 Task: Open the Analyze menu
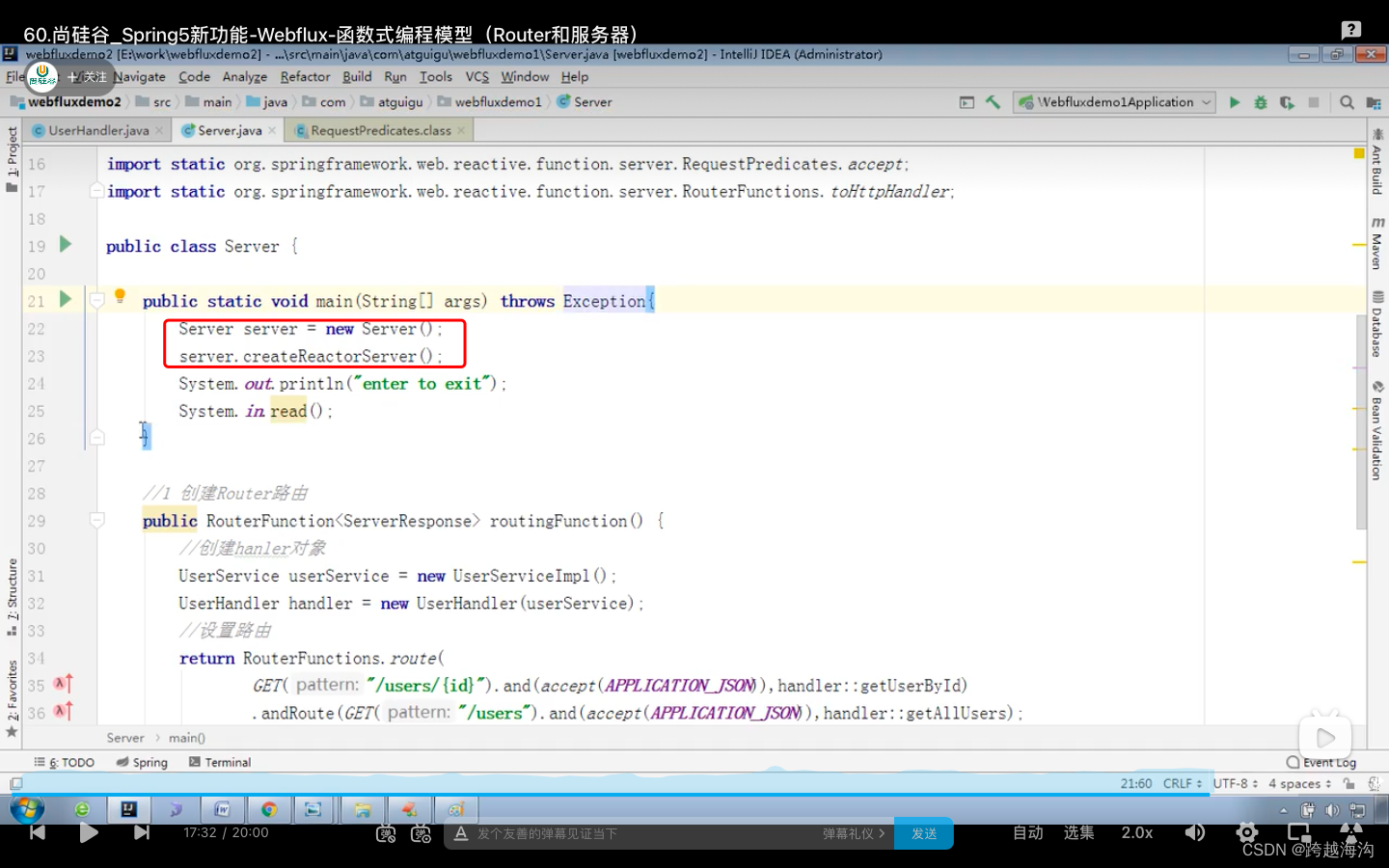(245, 76)
